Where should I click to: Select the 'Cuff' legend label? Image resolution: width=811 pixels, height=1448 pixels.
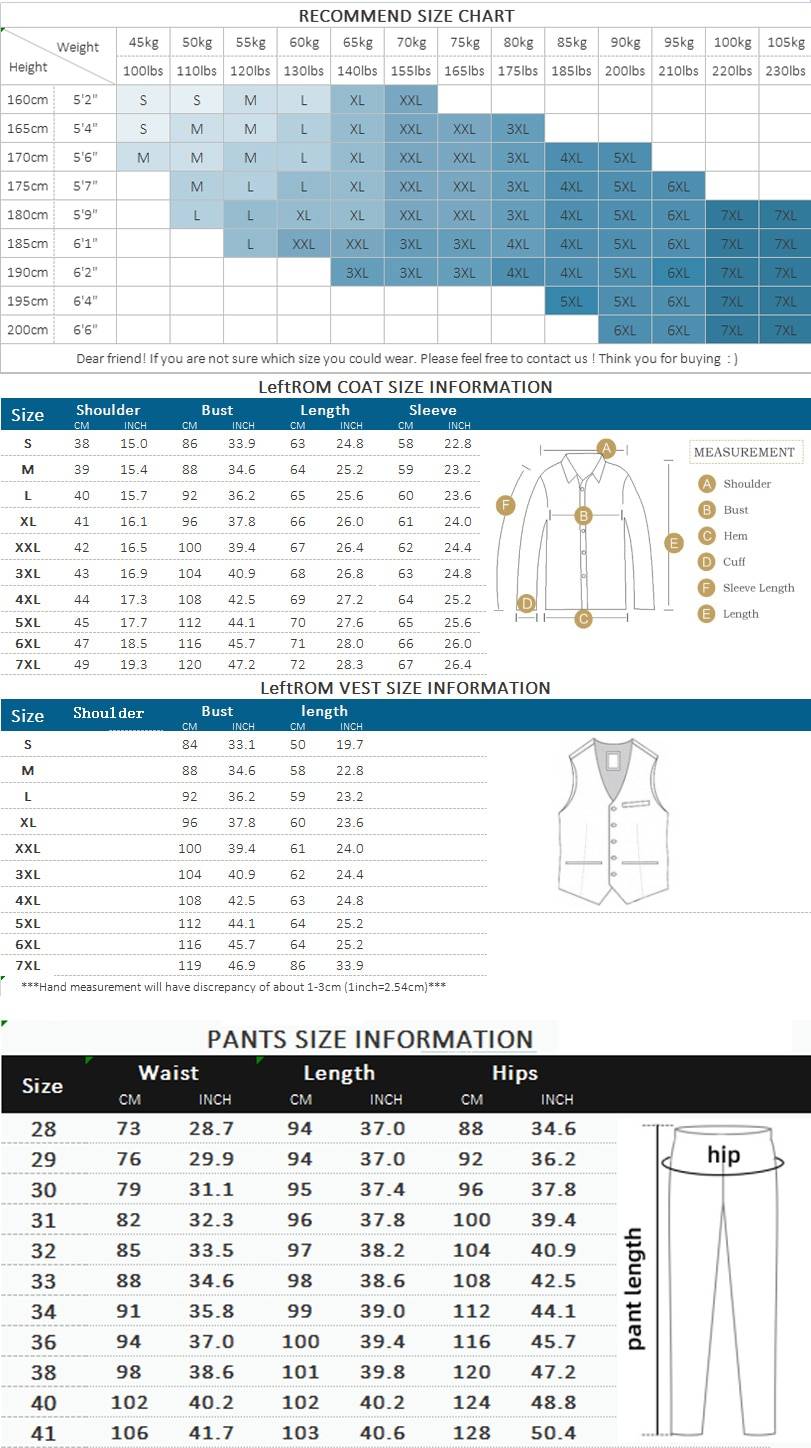[735, 562]
